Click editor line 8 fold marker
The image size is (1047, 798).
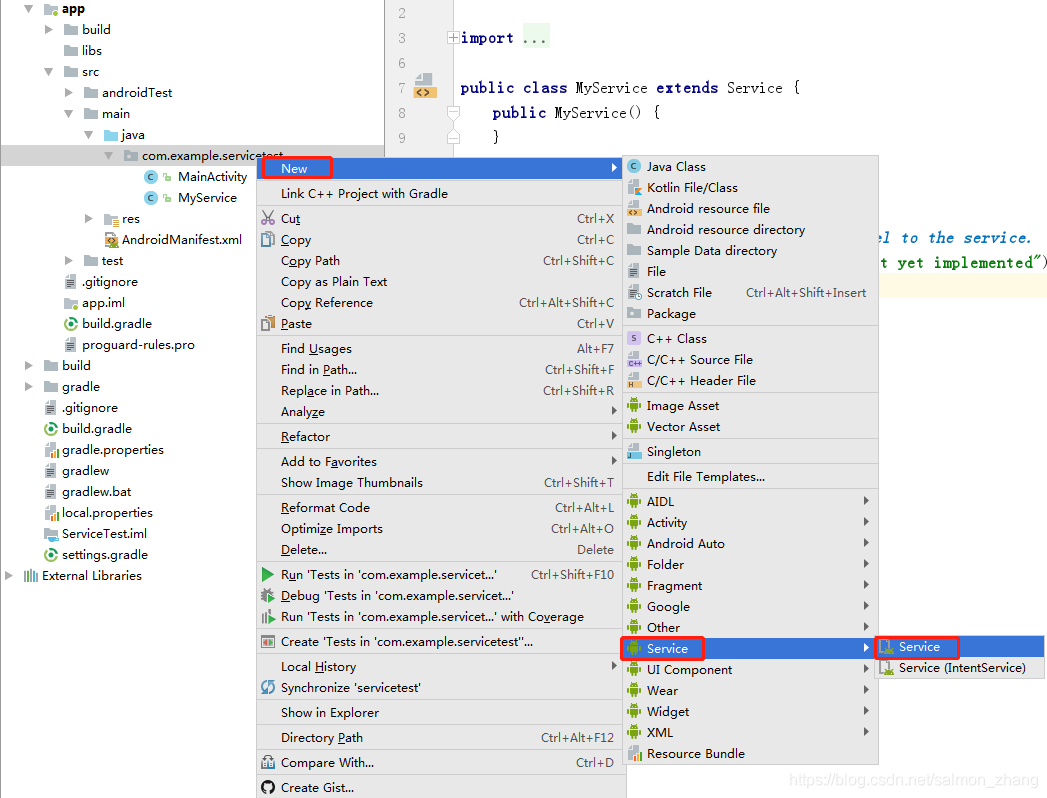453,112
